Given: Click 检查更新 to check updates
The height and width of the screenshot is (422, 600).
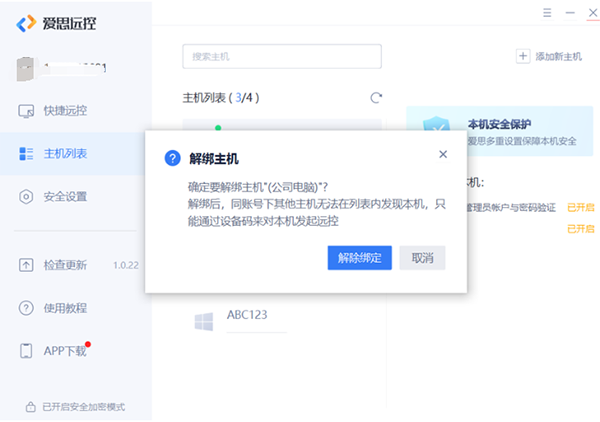Looking at the screenshot, I should tap(65, 265).
